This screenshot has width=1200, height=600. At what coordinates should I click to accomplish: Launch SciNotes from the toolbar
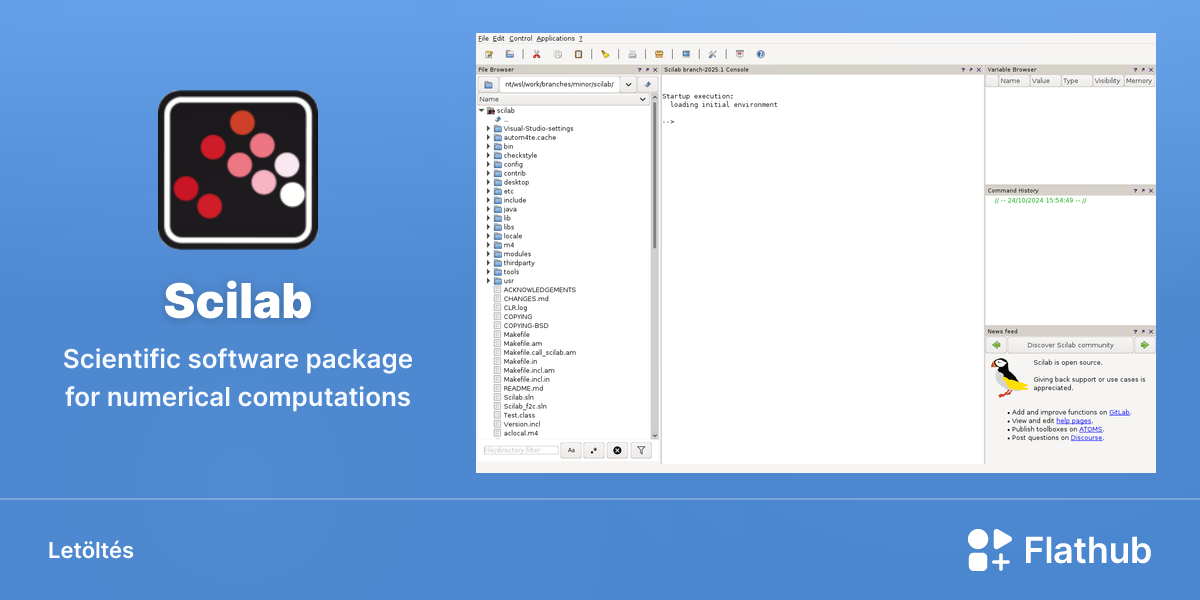(x=489, y=54)
